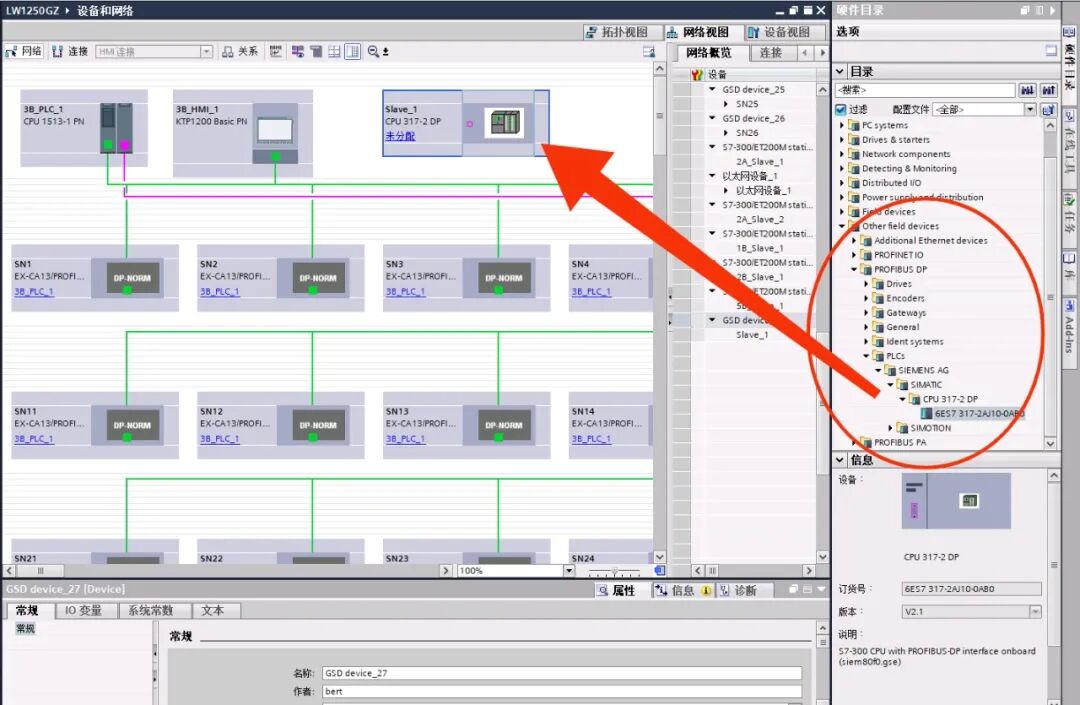Click the hardware catalog 搜索 search field
This screenshot has height=705, width=1080.
(925, 90)
